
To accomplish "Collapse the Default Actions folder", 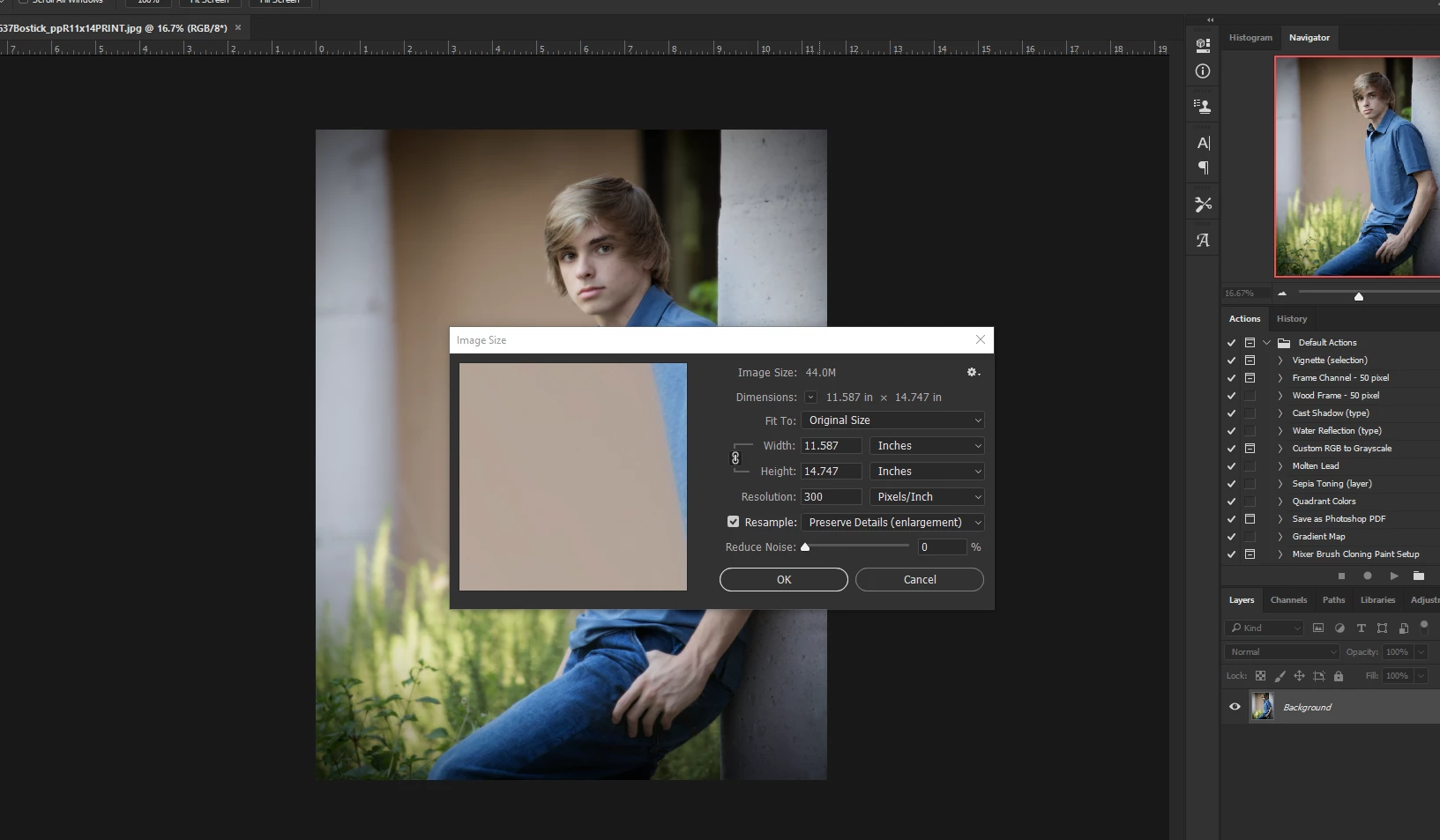I will [x=1267, y=342].
